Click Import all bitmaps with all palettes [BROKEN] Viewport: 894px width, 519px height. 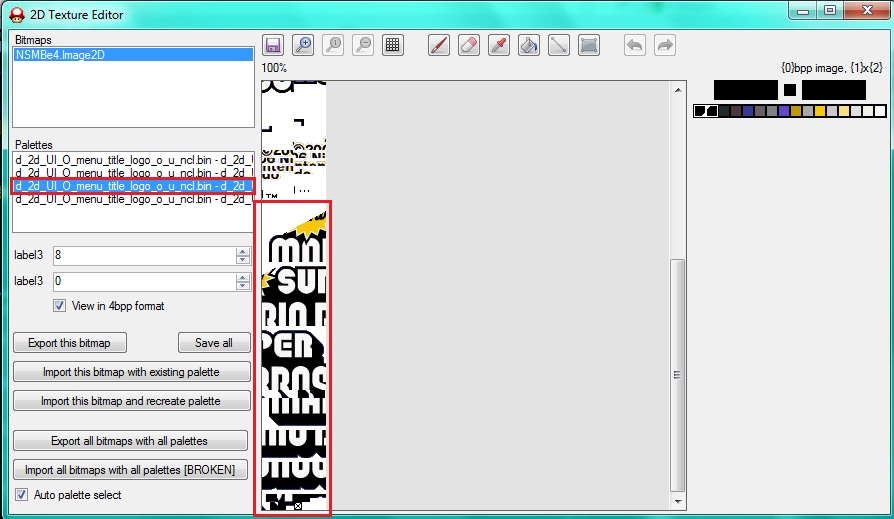point(130,470)
